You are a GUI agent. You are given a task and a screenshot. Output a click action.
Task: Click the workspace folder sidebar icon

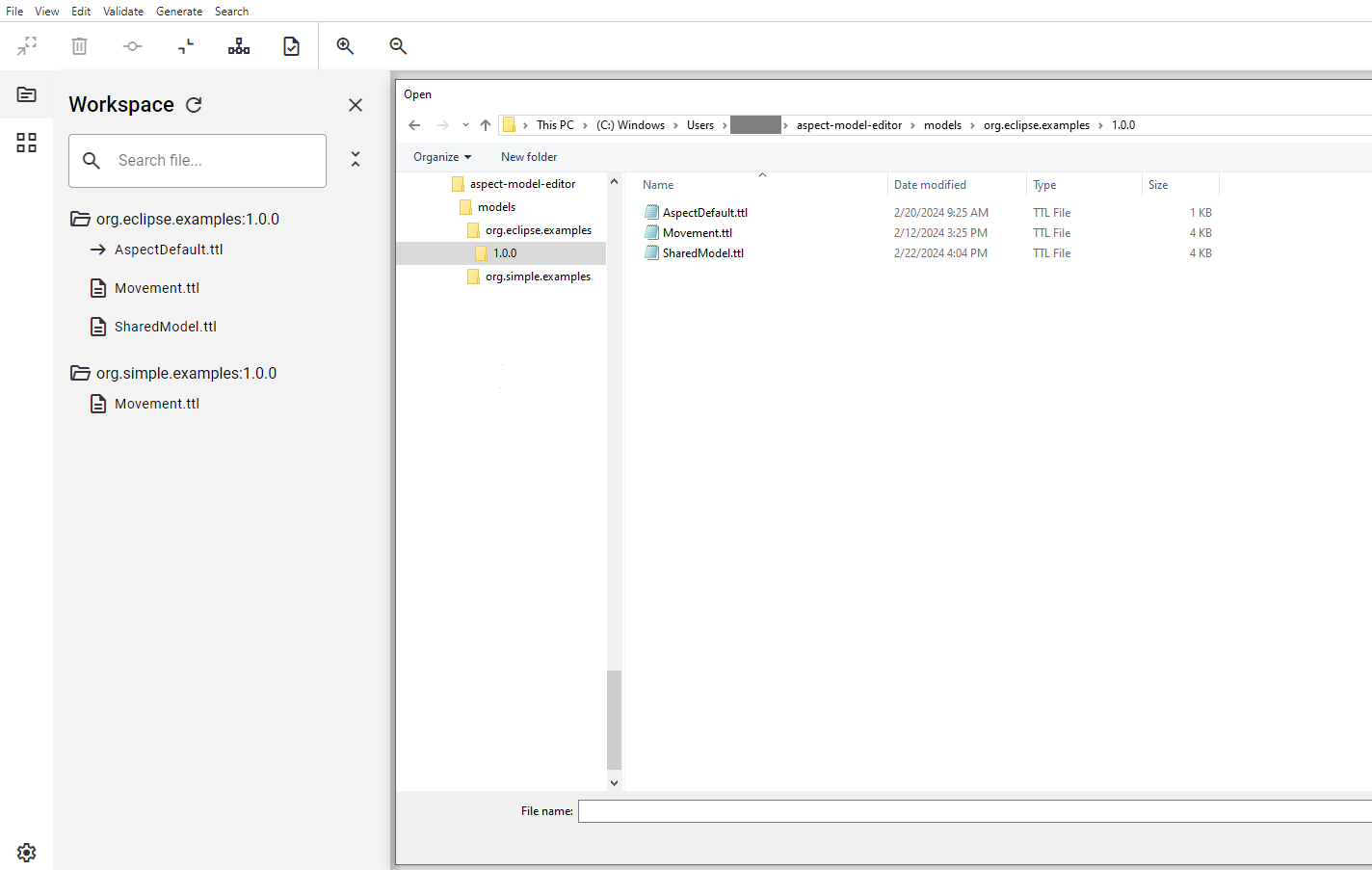point(27,94)
